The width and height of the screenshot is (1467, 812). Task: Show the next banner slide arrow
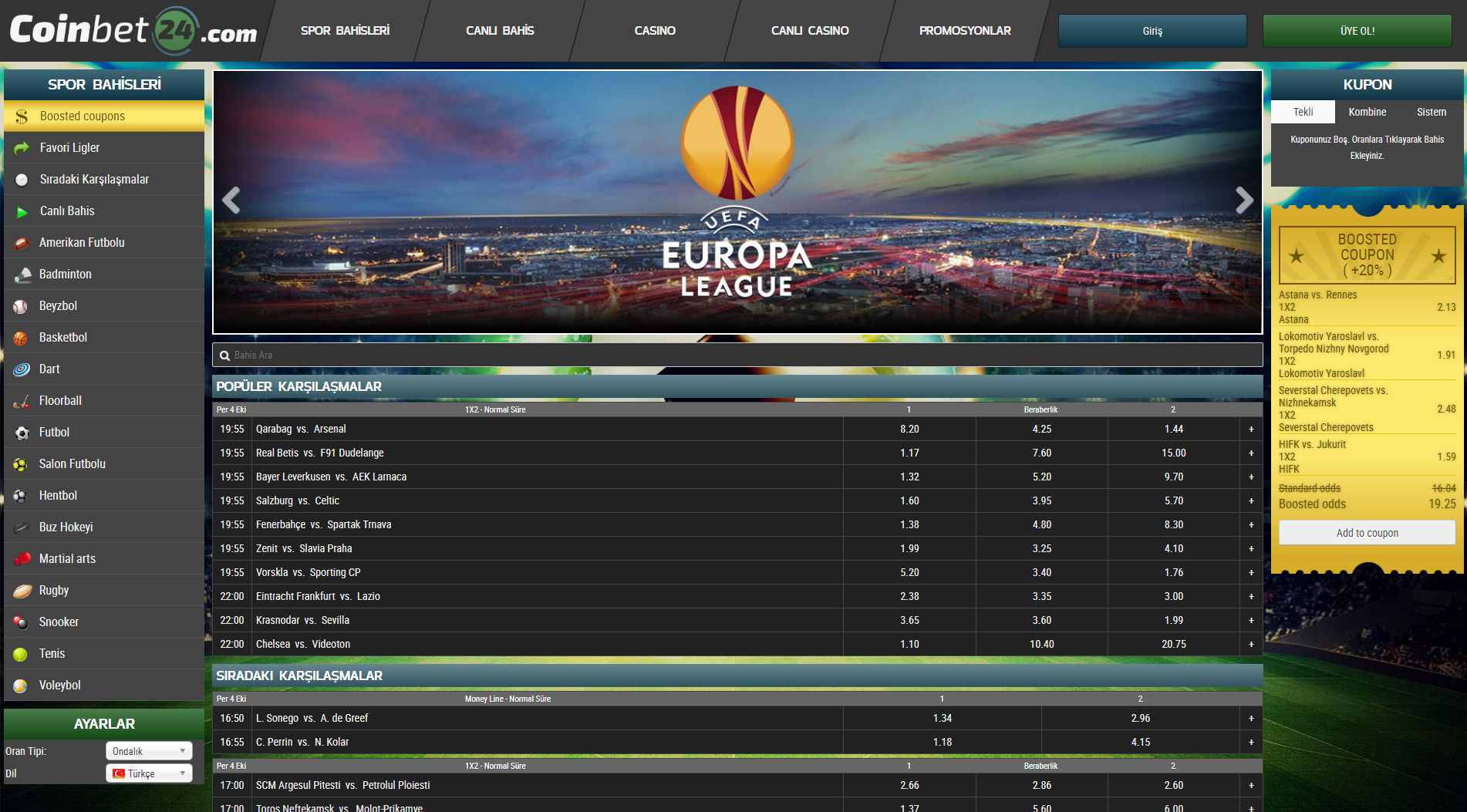point(1243,200)
